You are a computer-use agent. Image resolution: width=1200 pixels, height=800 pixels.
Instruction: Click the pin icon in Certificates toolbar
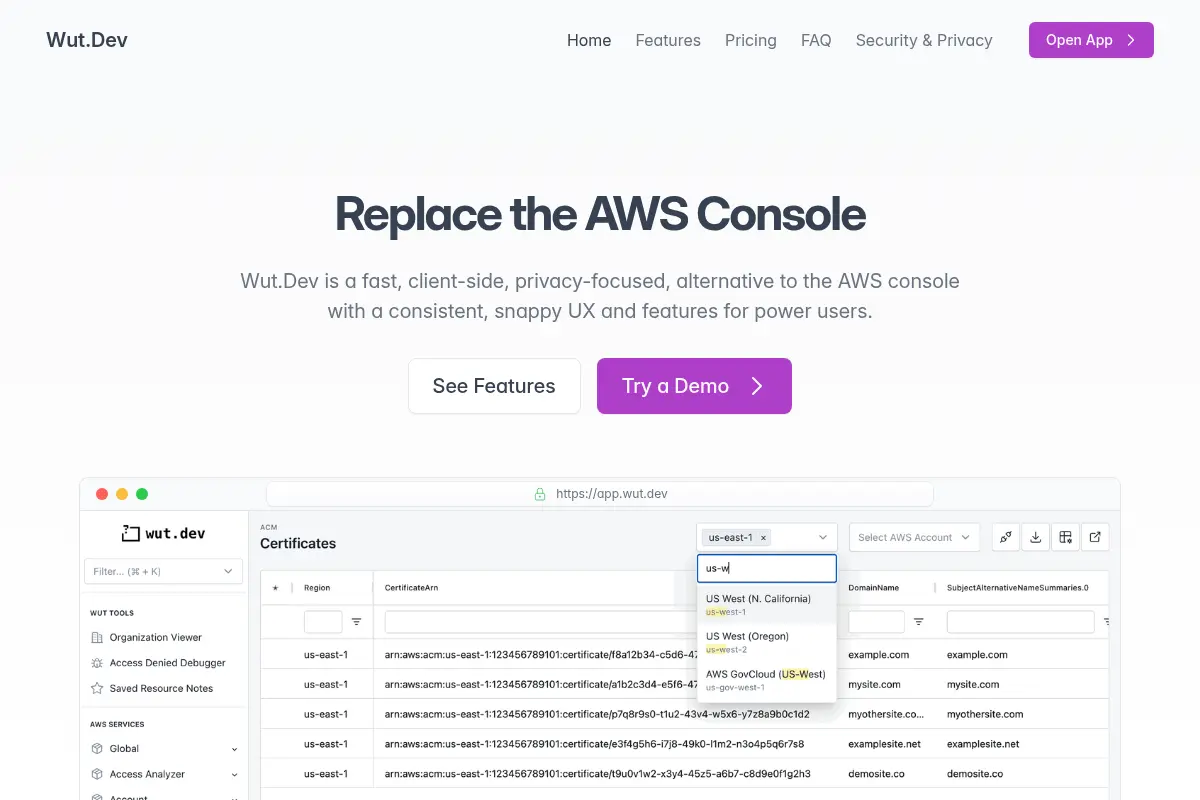point(1006,537)
